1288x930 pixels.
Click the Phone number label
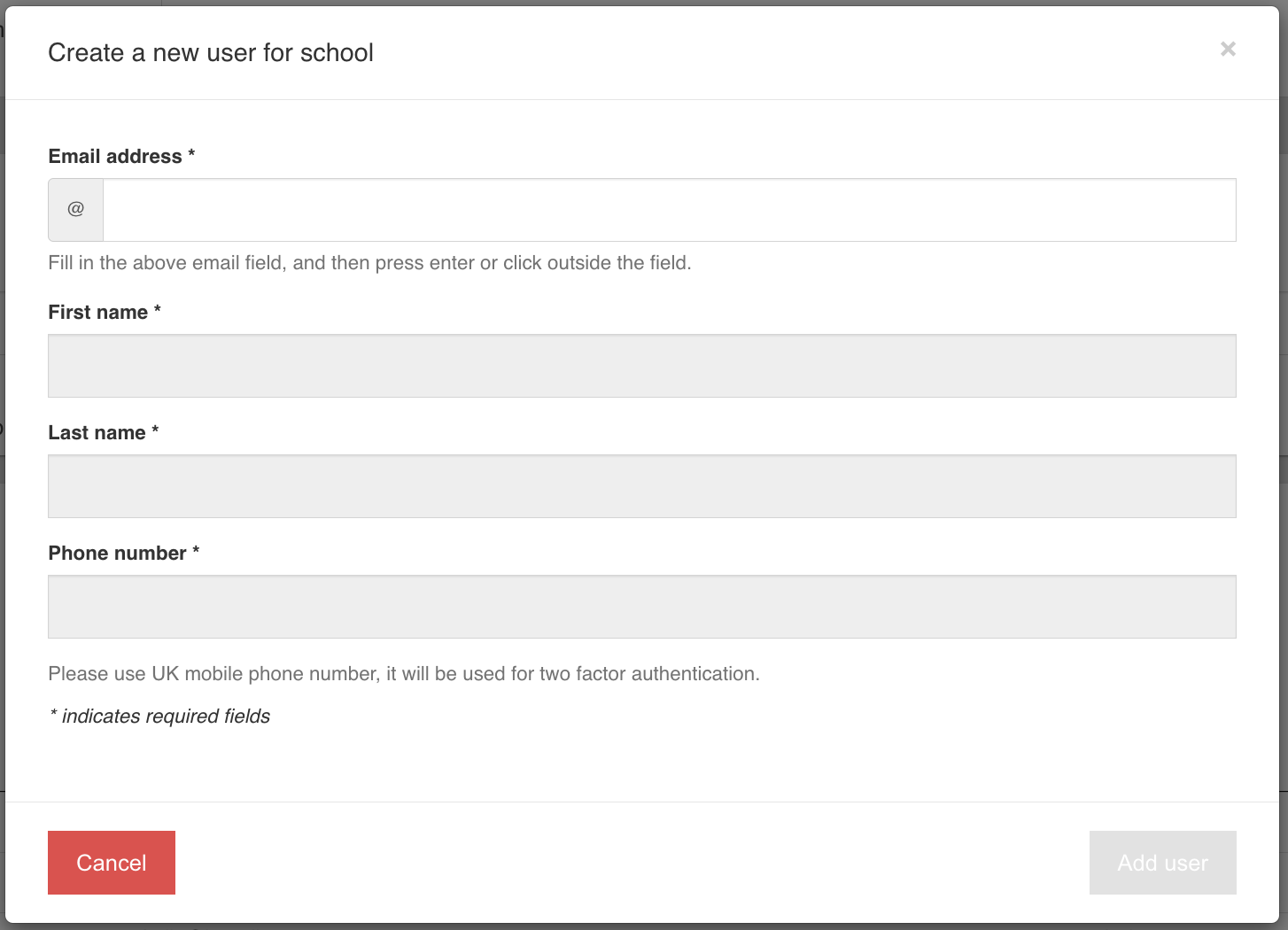click(117, 554)
